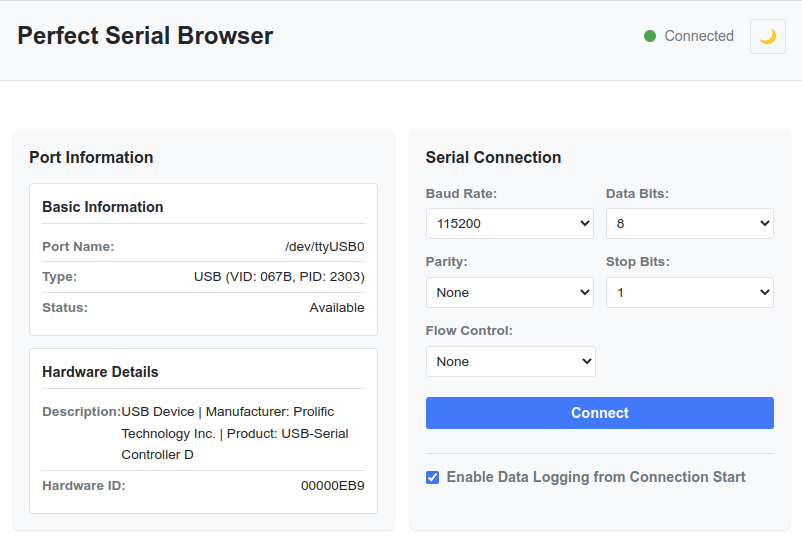Image resolution: width=802 pixels, height=539 pixels.
Task: Open the Flow Control dropdown
Action: pyautogui.click(x=510, y=362)
